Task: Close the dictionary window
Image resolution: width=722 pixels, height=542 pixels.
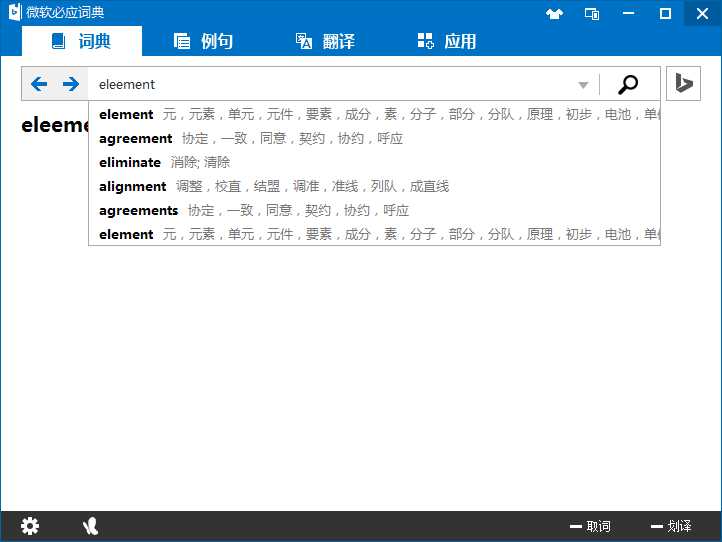Action: point(703,13)
